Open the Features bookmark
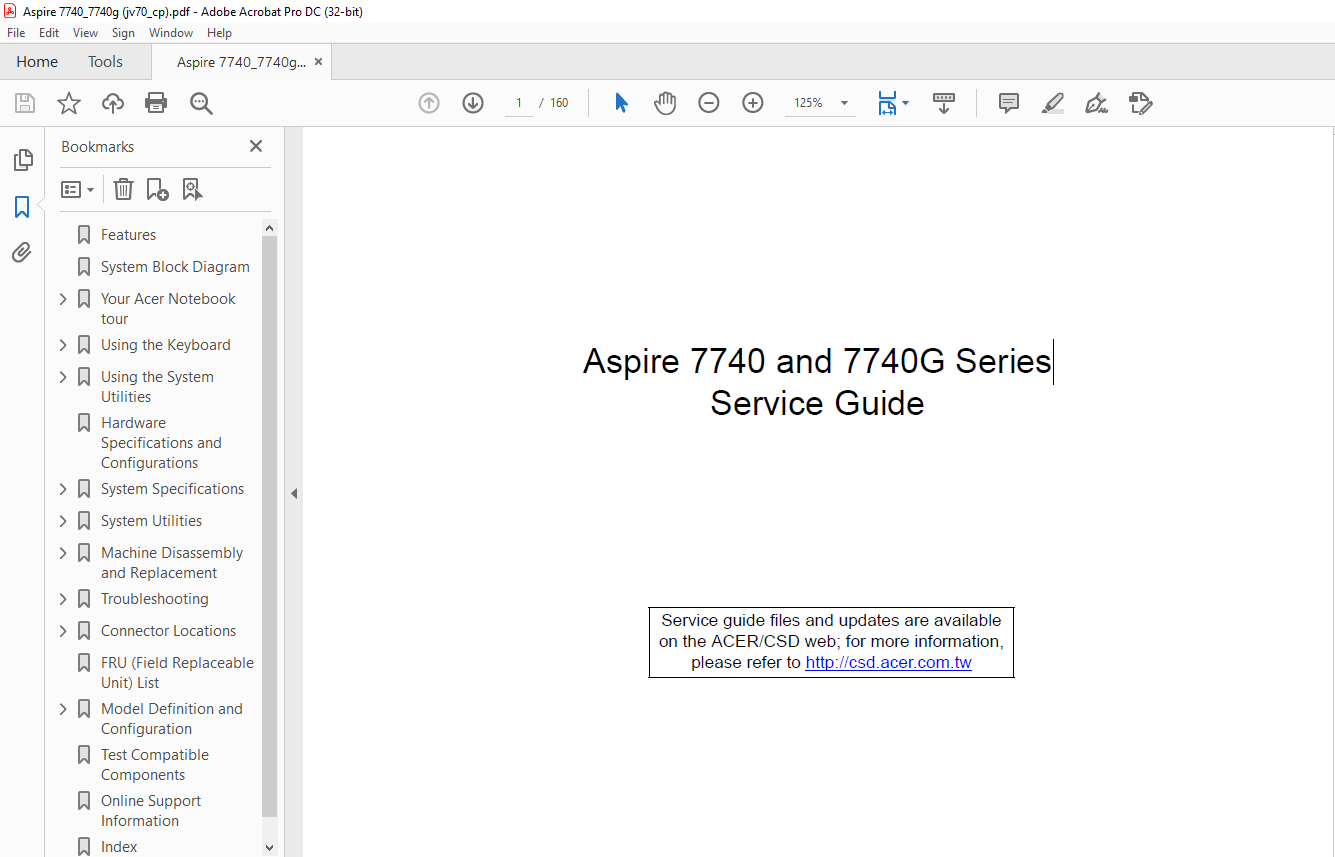The height and width of the screenshot is (857, 1335). (128, 235)
